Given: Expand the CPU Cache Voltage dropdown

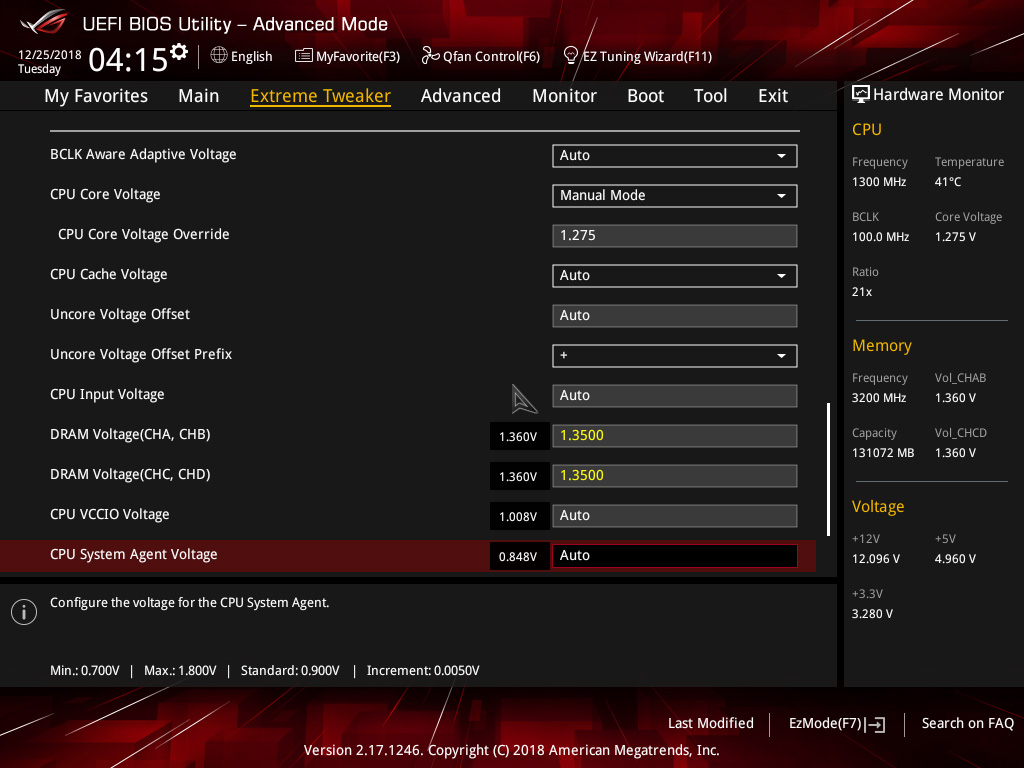Looking at the screenshot, I should (x=675, y=276).
